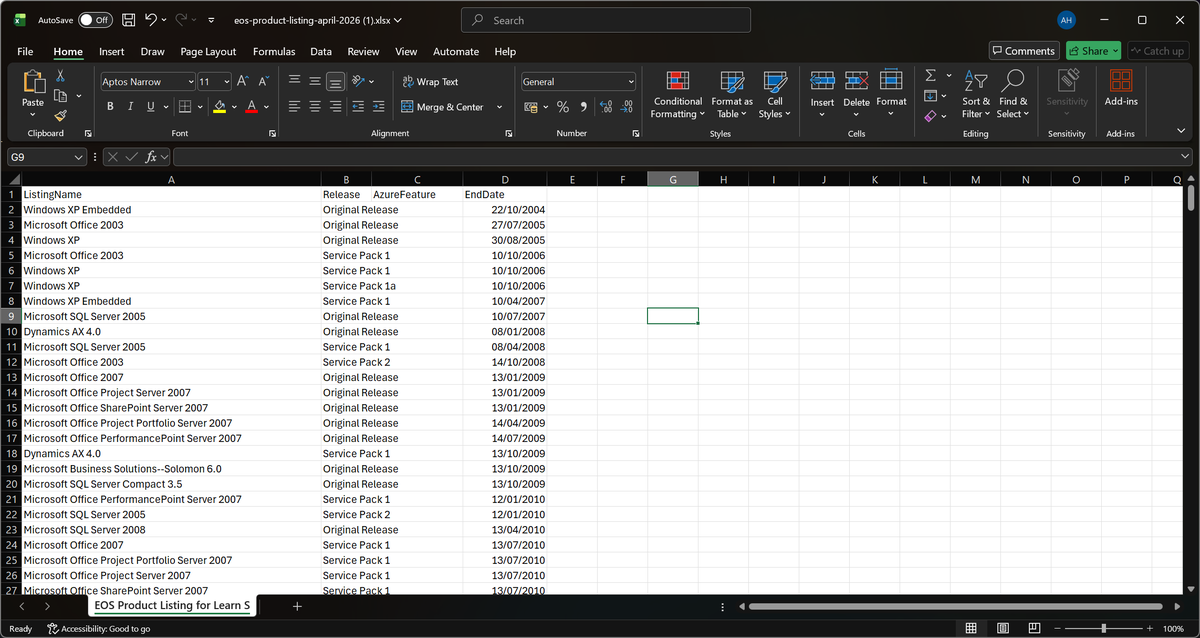
Task: Open the font size dropdown
Action: pos(227,82)
